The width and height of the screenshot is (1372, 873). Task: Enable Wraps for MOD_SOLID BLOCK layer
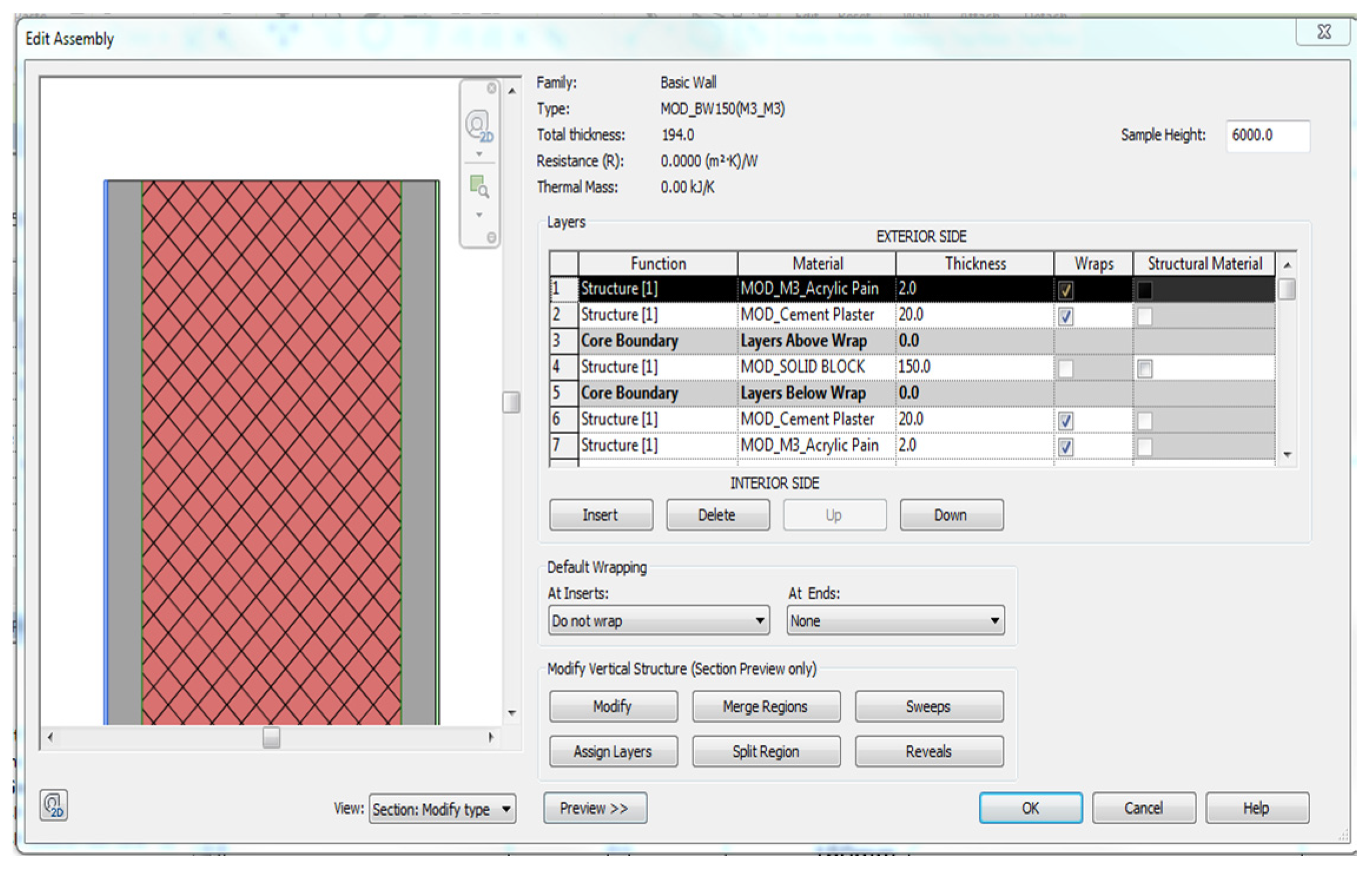(x=1065, y=369)
